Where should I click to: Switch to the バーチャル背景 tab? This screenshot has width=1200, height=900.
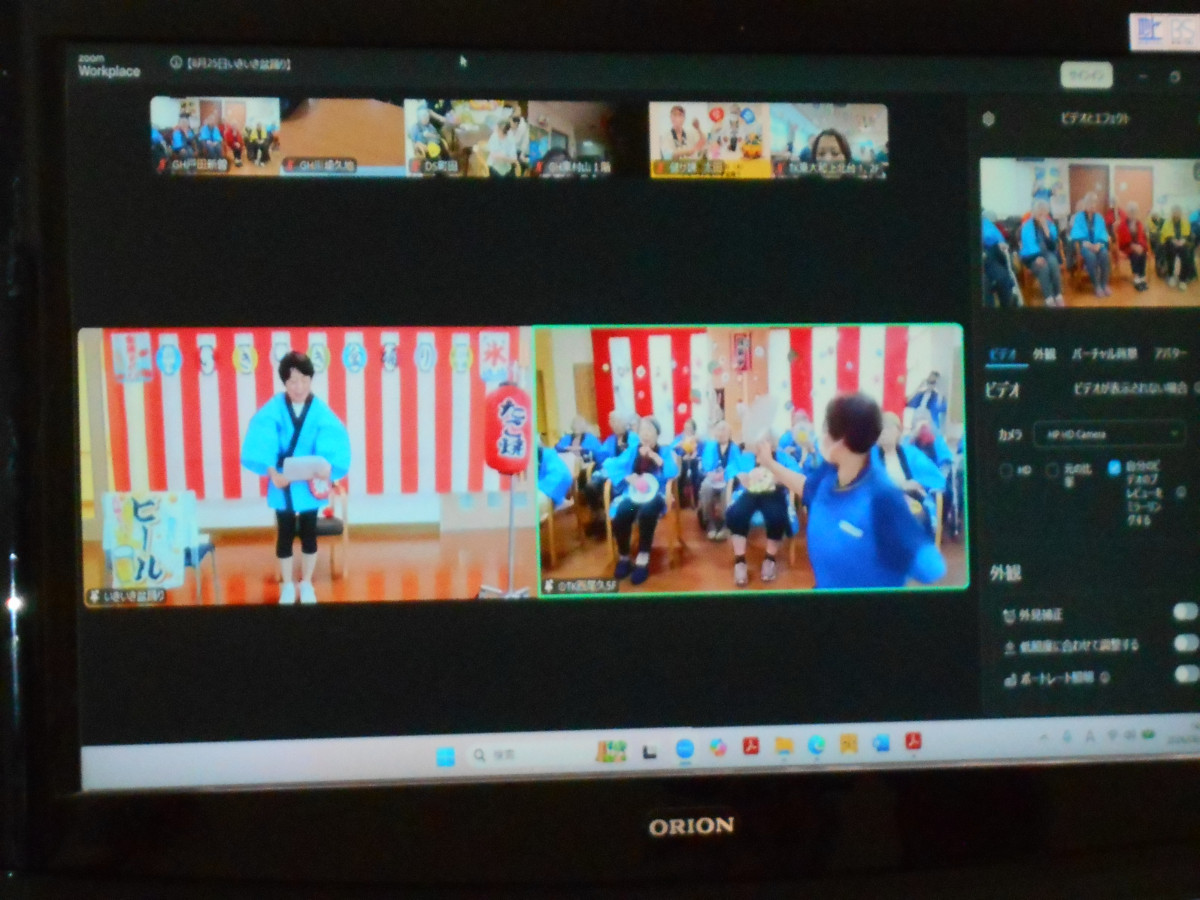tap(1104, 354)
